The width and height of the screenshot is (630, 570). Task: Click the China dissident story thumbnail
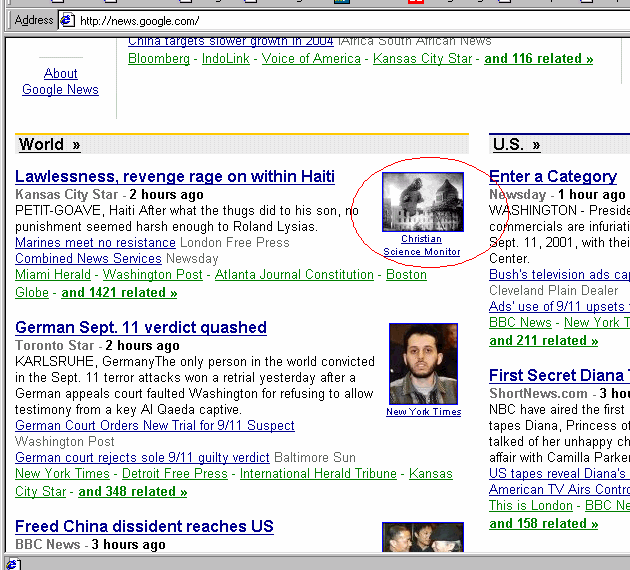coord(423,537)
